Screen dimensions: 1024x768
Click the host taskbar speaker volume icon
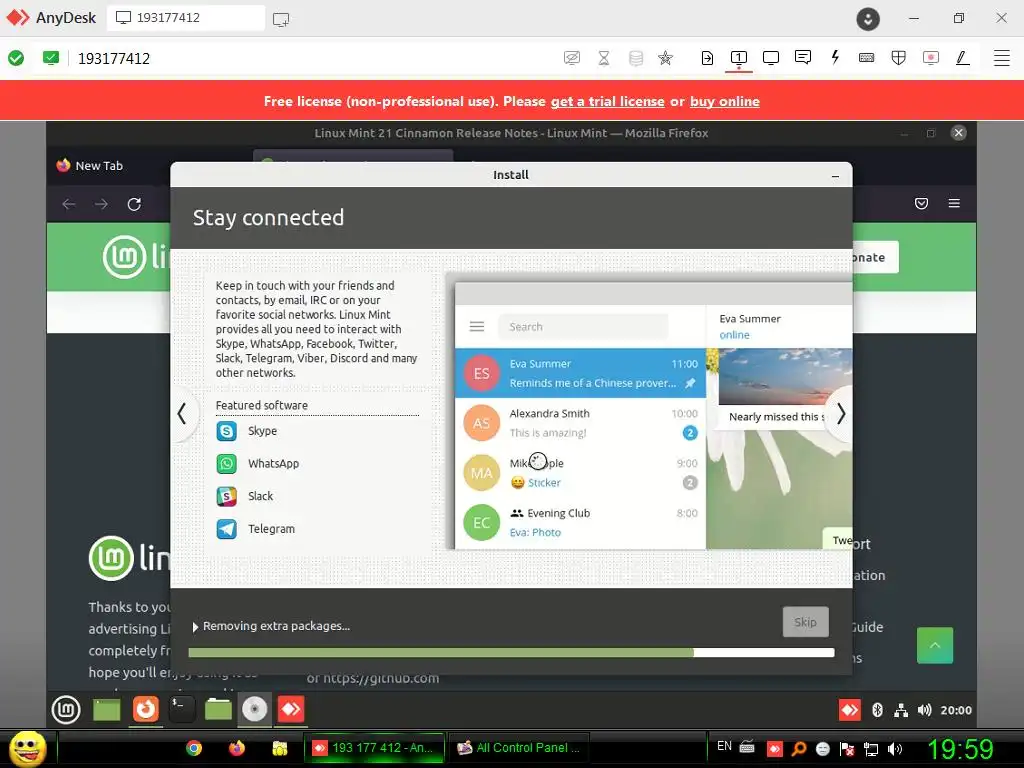click(x=895, y=749)
